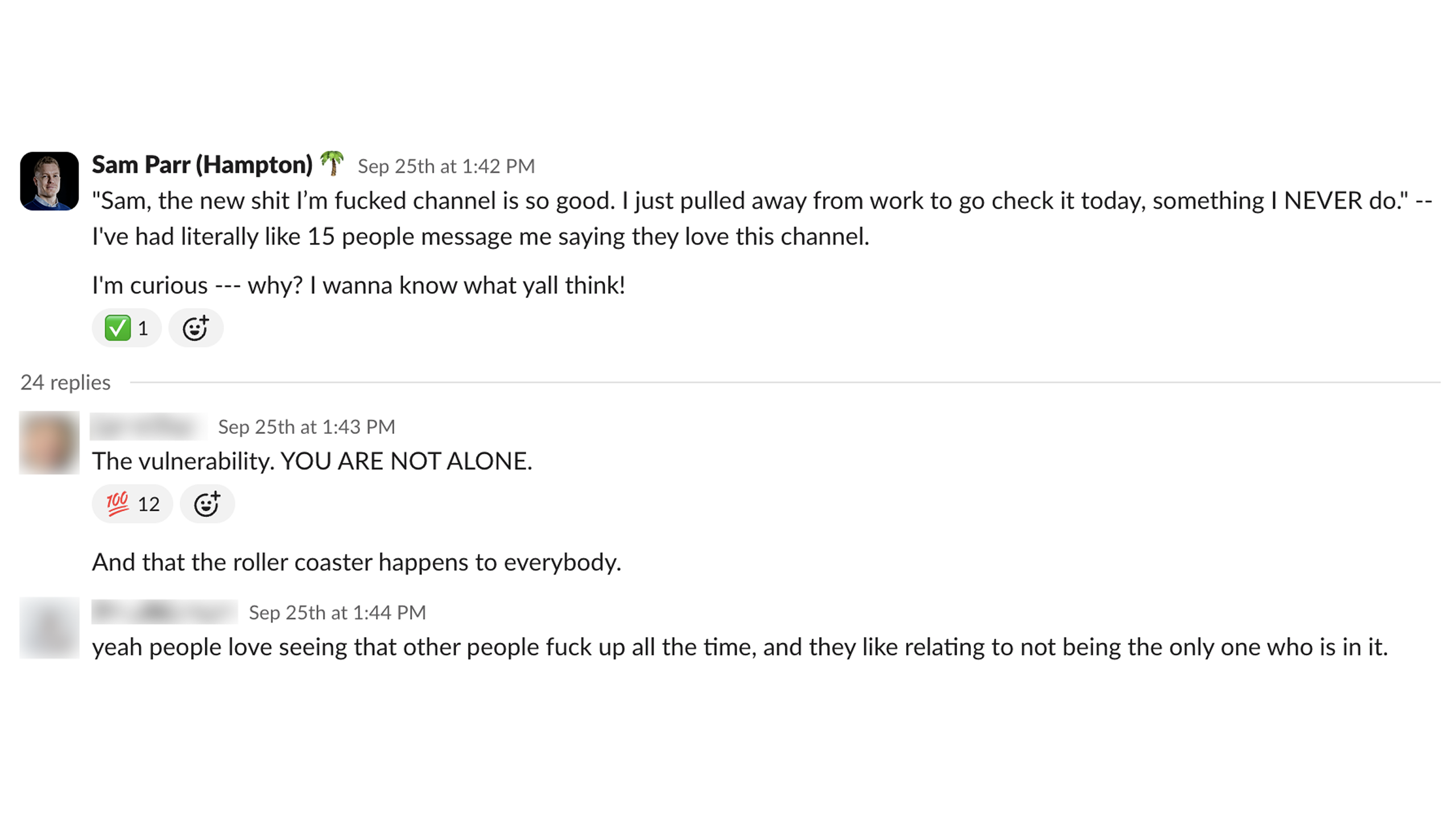Open Sam Parr (Hampton) name link
The image size is (1456, 819).
point(202,165)
